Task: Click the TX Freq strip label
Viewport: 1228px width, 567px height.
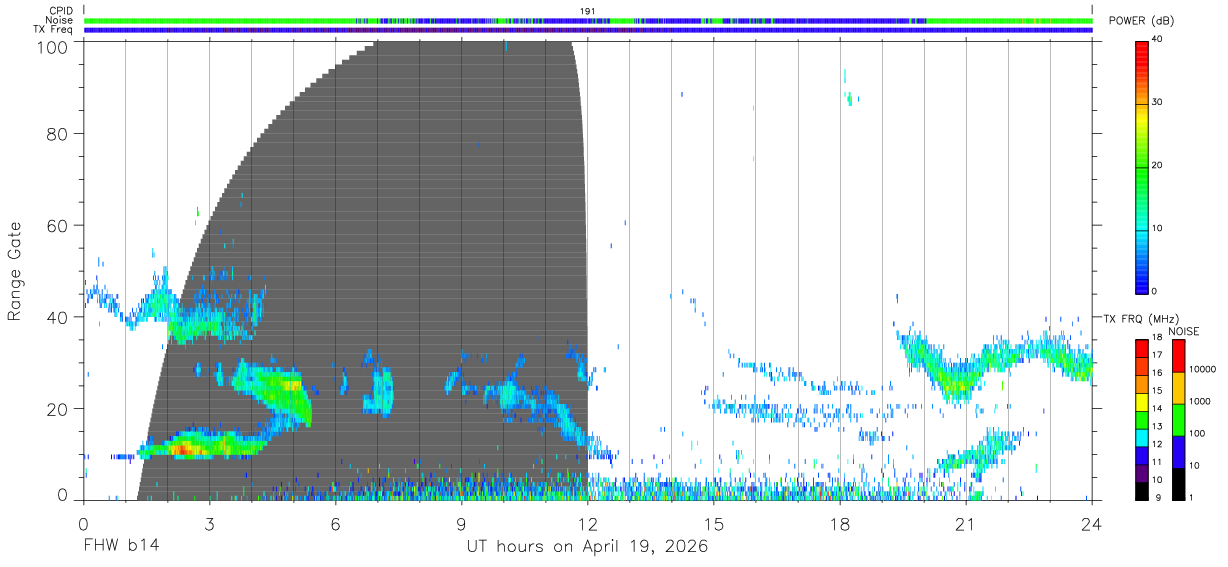Action: click(x=54, y=30)
